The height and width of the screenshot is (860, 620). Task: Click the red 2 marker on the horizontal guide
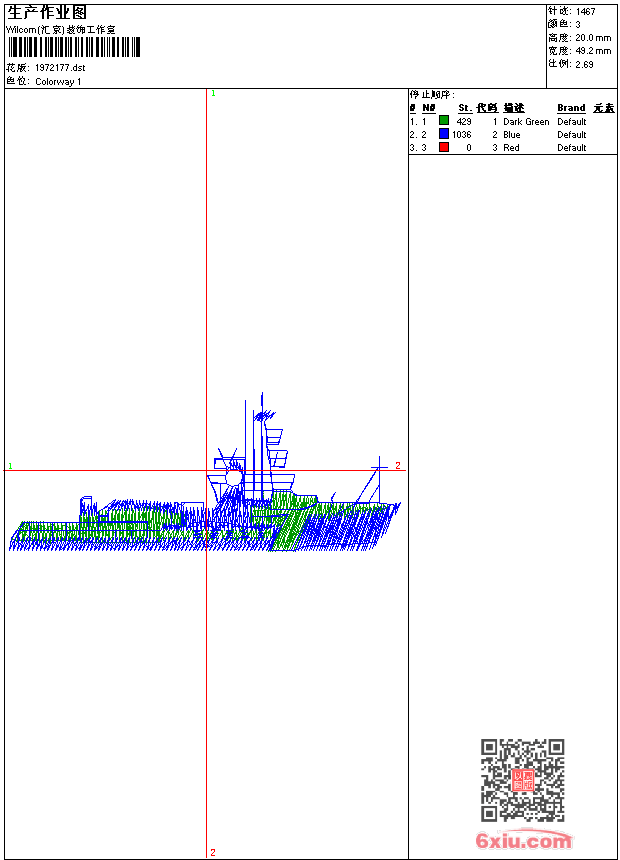point(398,466)
